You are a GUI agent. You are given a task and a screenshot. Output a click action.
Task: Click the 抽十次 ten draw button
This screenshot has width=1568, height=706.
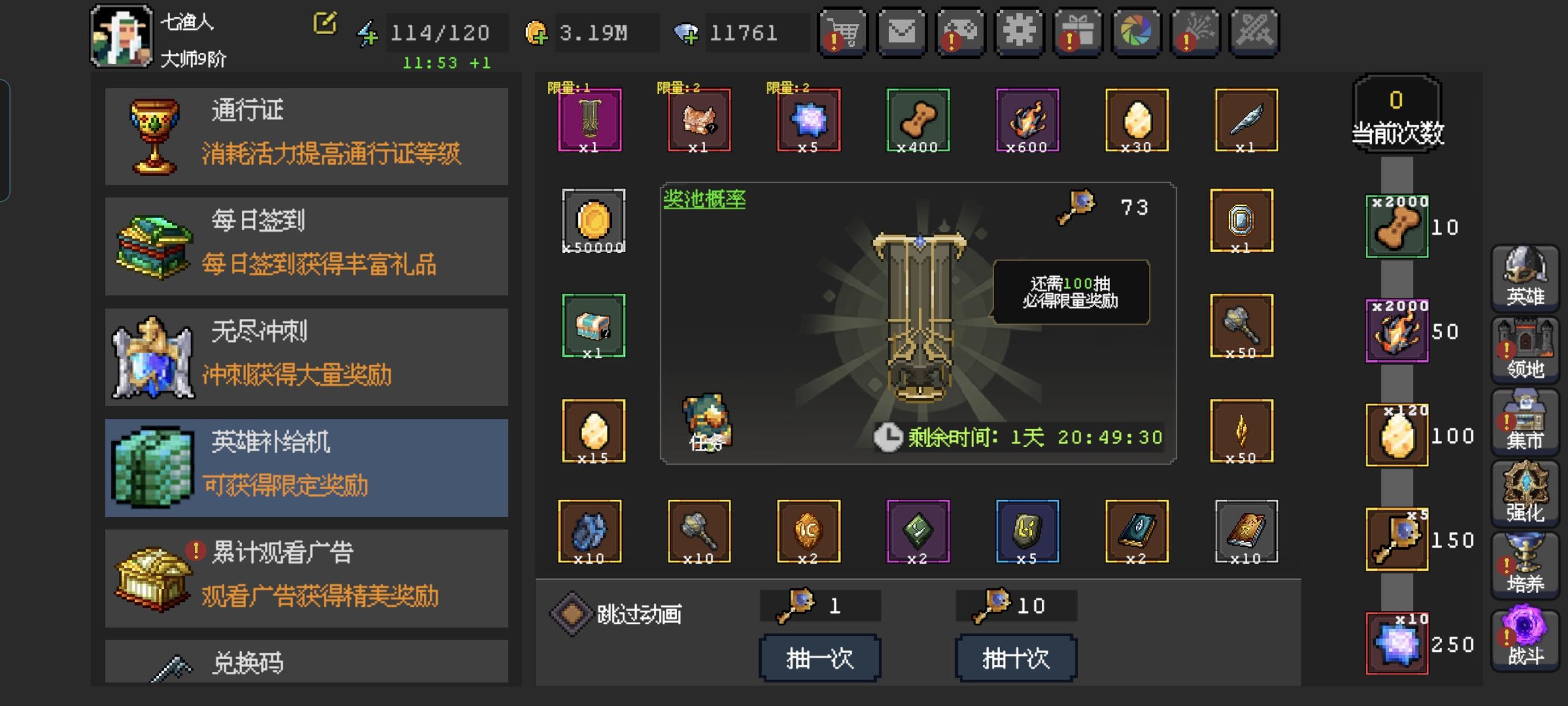(x=1016, y=658)
